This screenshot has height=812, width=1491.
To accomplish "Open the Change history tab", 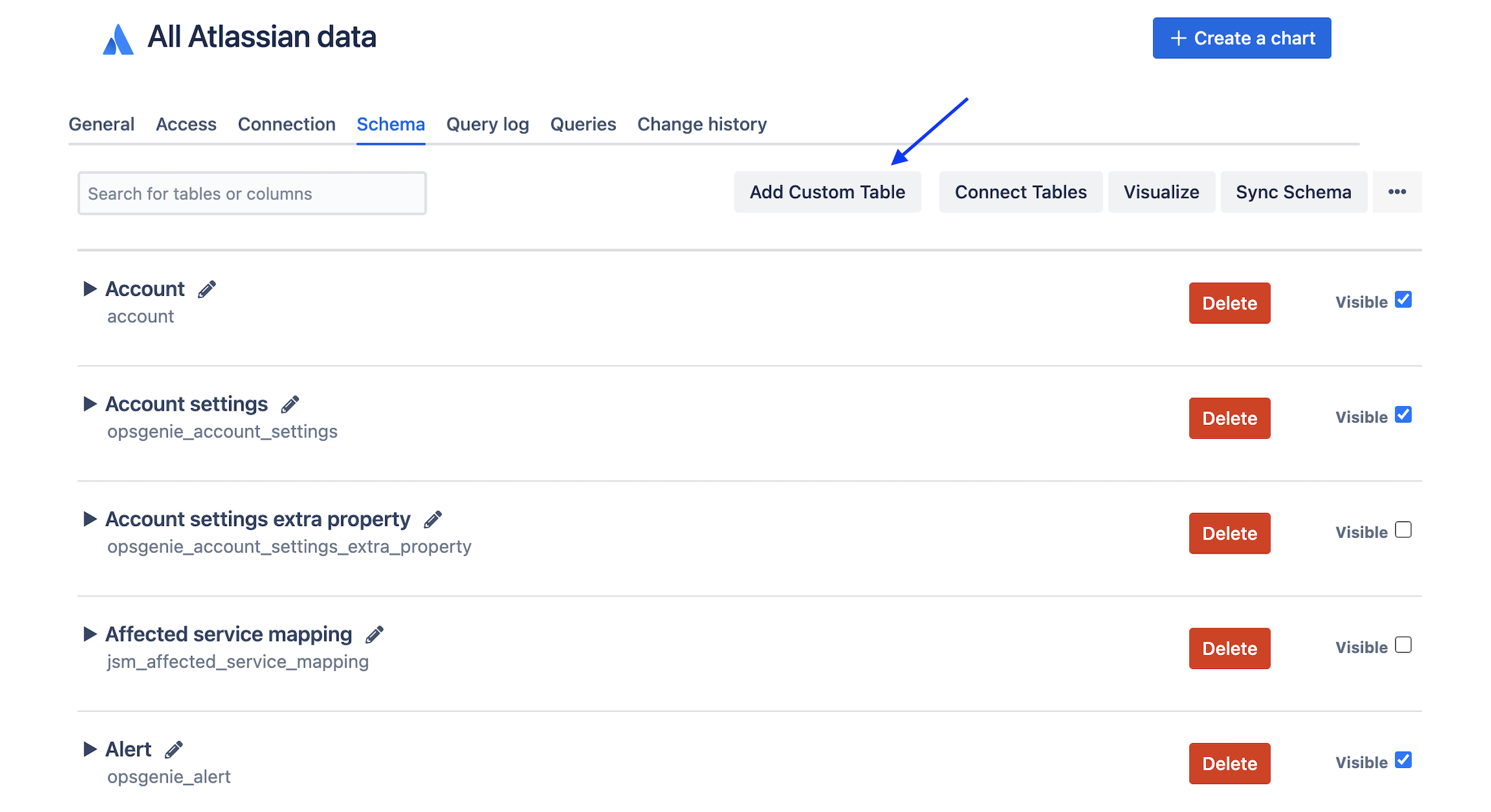I will click(702, 124).
